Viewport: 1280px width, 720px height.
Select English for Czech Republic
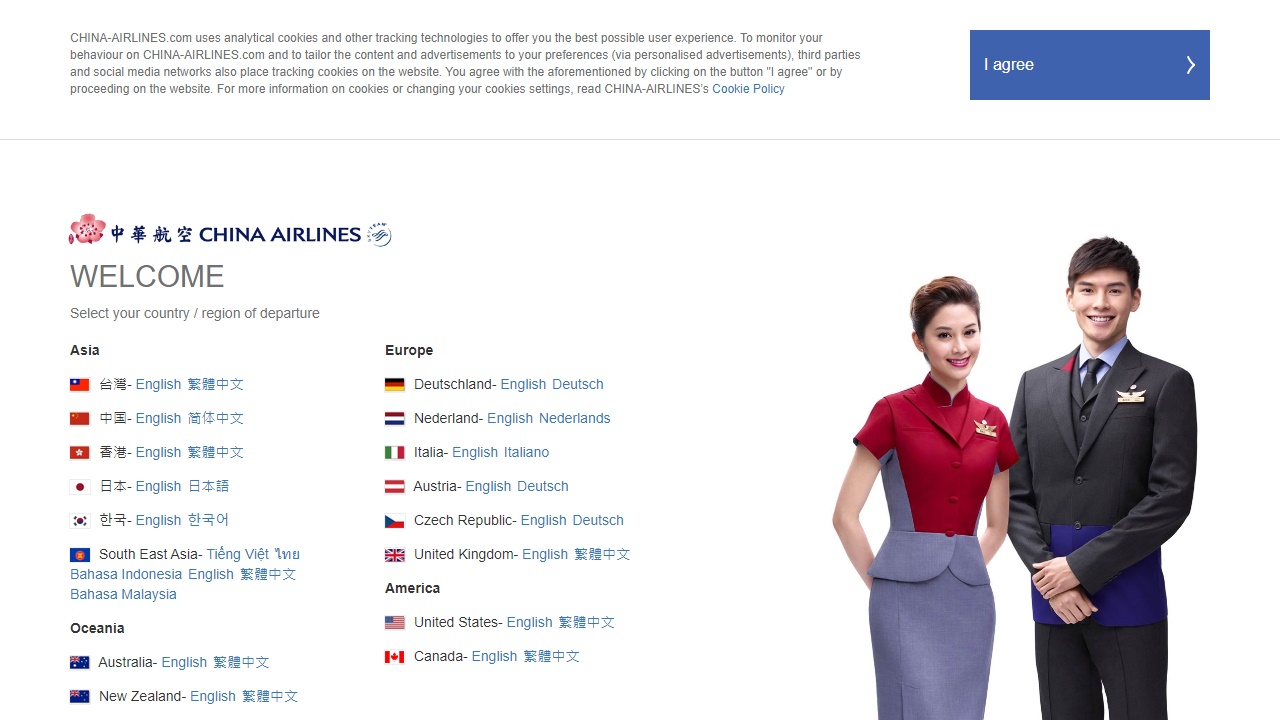(x=544, y=520)
